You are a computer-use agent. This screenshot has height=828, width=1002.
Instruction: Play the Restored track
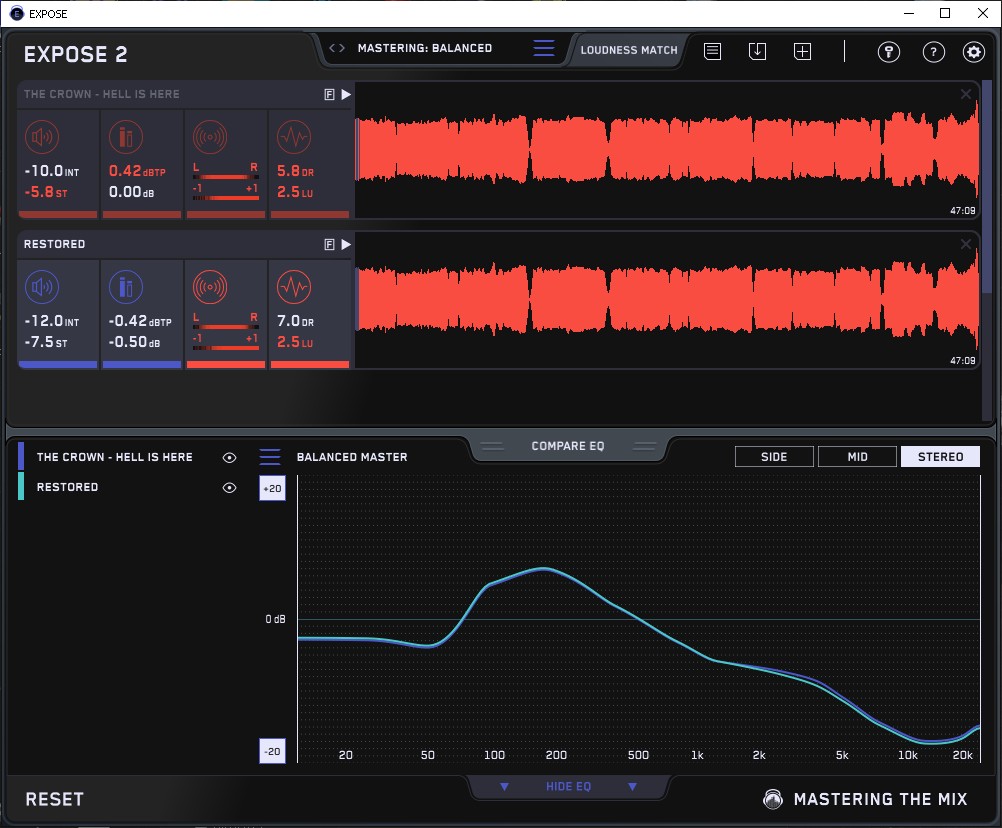coord(346,244)
